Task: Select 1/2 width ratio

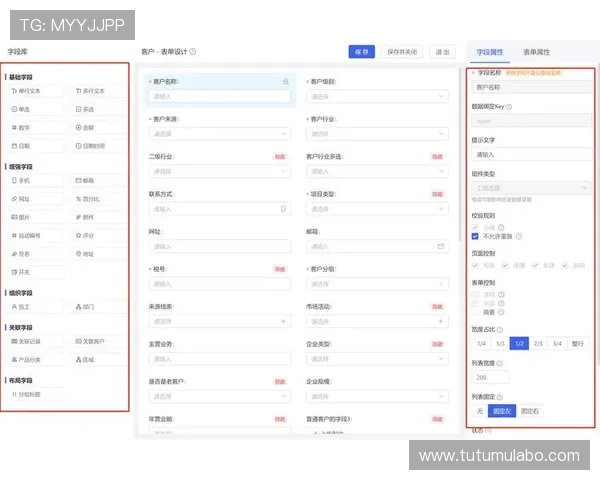Action: pos(519,344)
